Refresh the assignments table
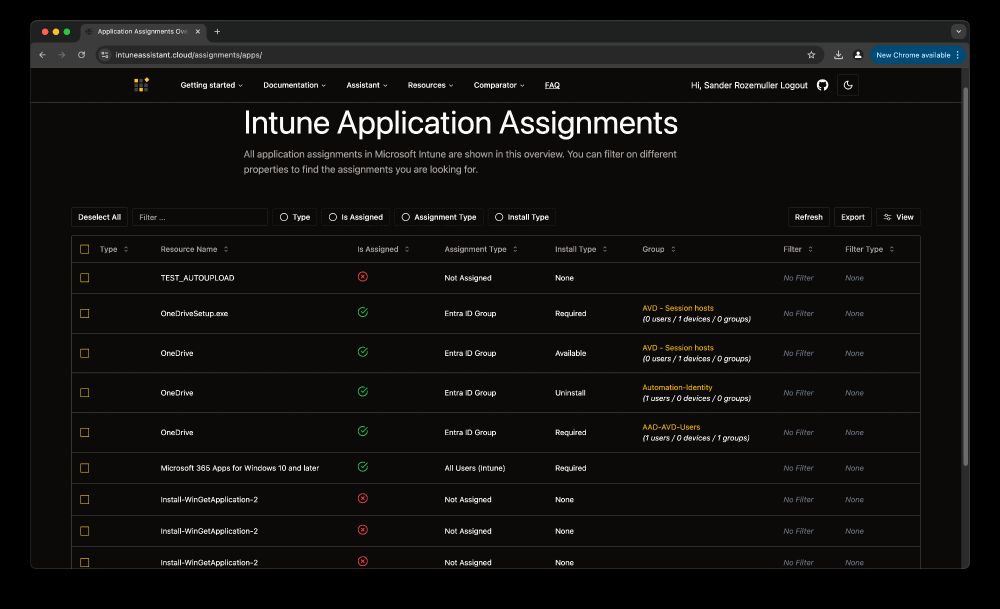 pos(809,217)
